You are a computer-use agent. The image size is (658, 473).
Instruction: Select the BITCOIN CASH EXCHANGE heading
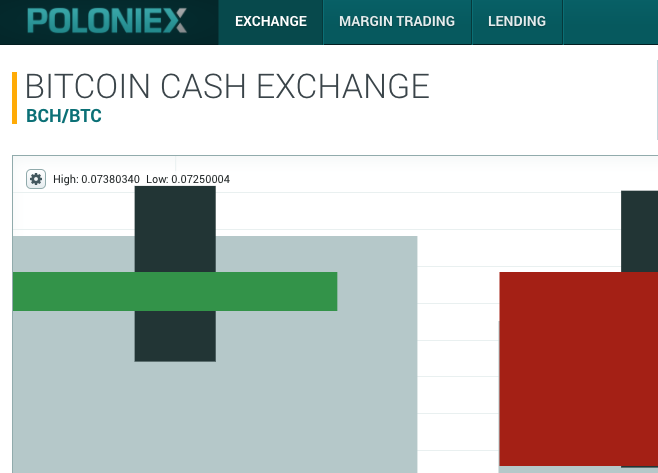(x=227, y=86)
